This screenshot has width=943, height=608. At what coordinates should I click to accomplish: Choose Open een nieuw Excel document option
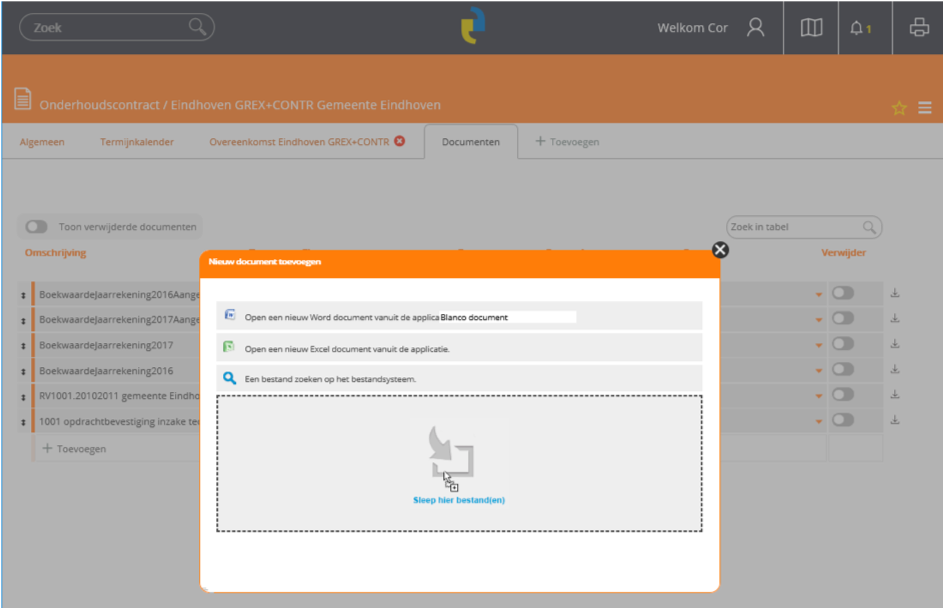(x=347, y=349)
